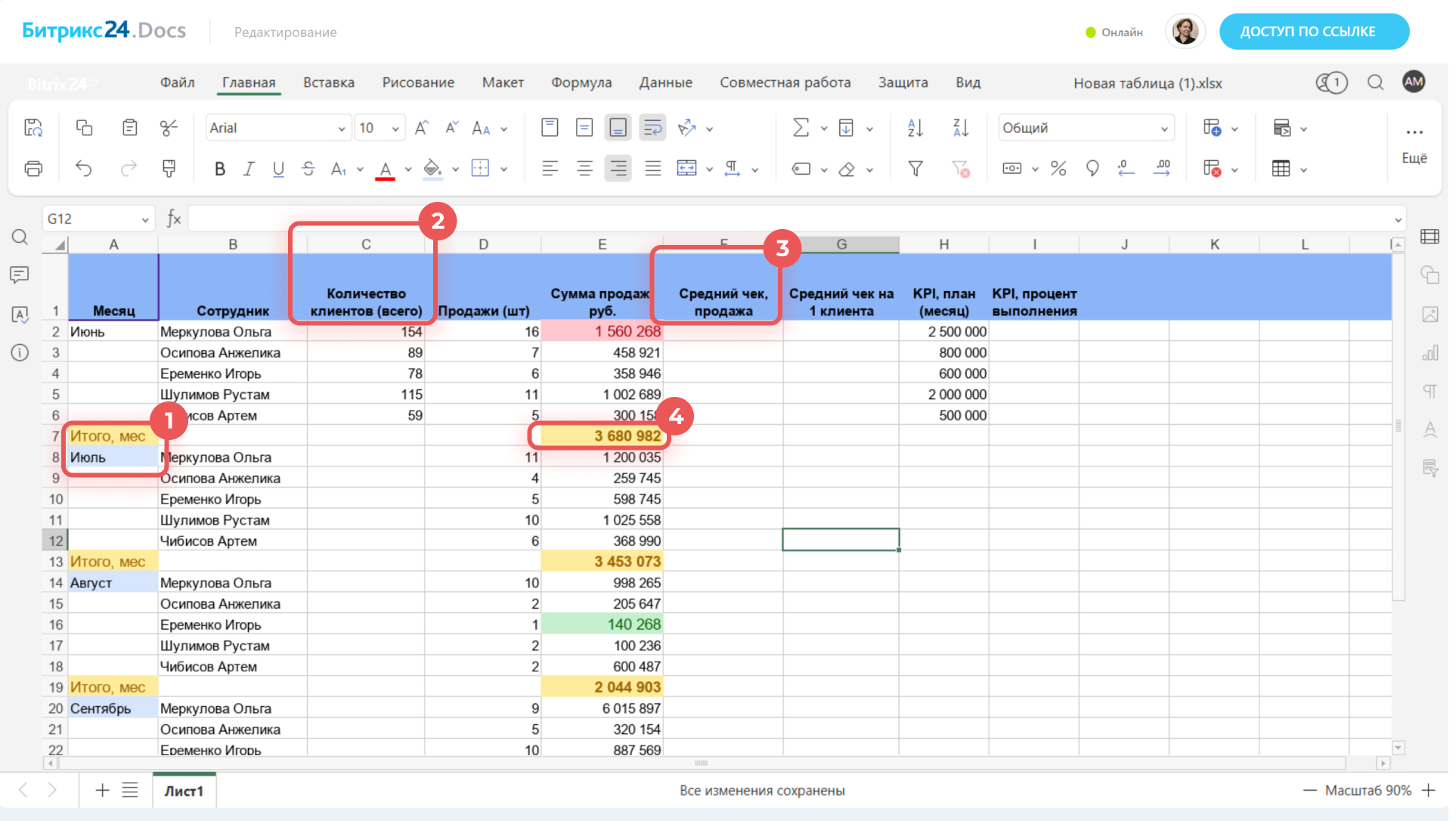Click the print icon
The image size is (1456, 821).
pyautogui.click(x=33, y=169)
